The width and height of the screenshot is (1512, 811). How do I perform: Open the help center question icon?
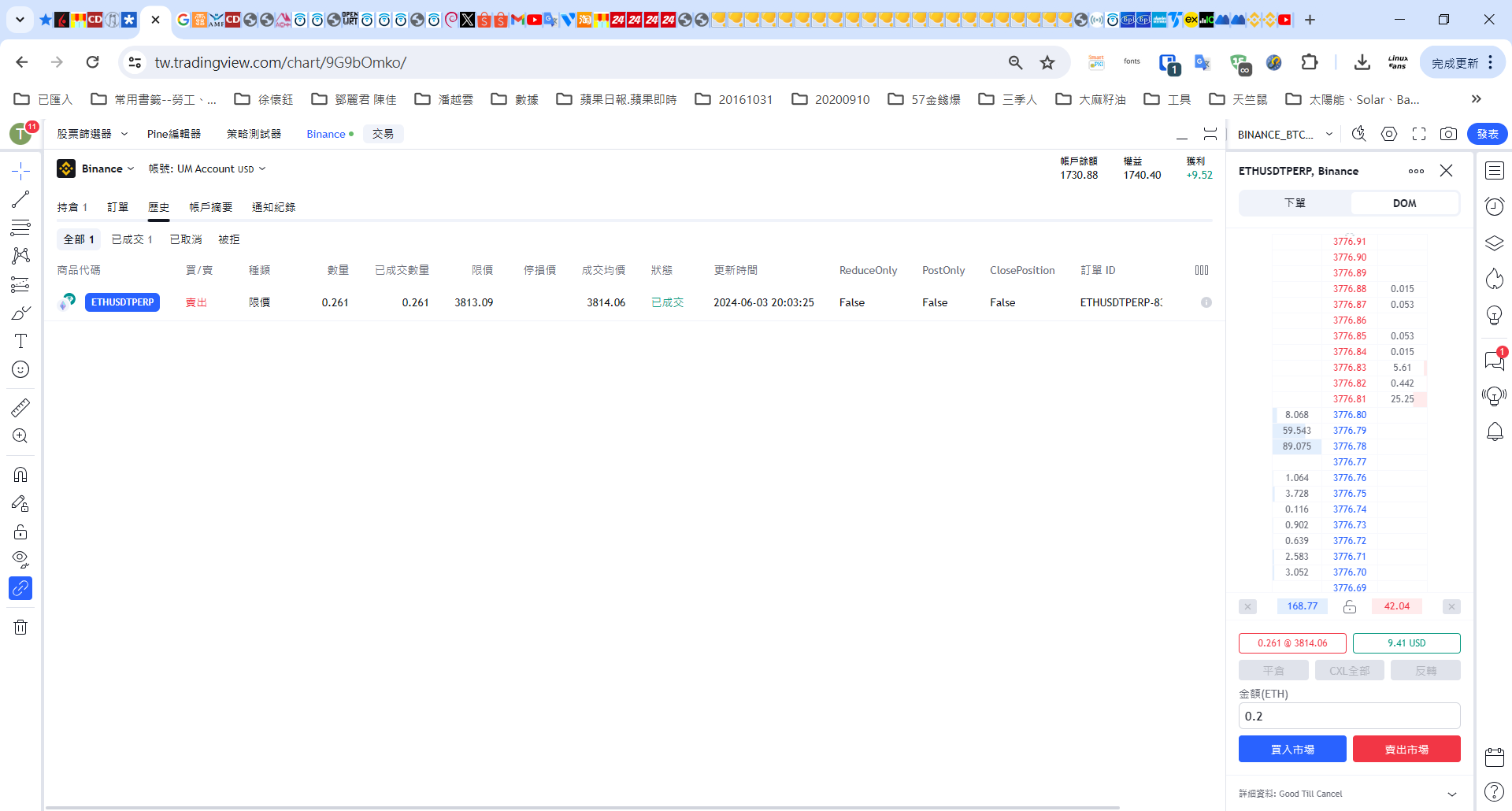pyautogui.click(x=1495, y=791)
